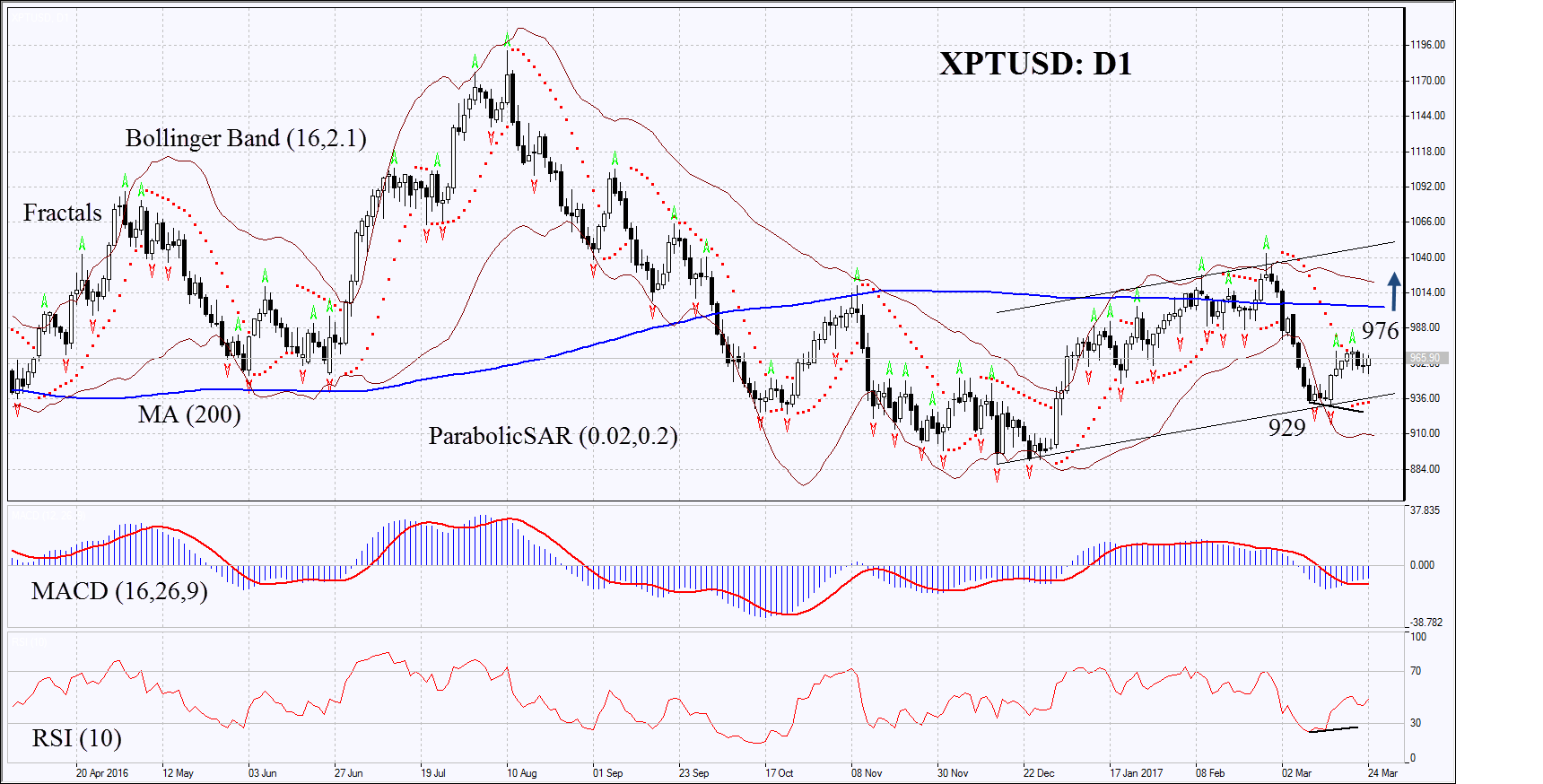Click the blue upward arrow near 976
Image resolution: width=1543 pixels, height=784 pixels.
pyautogui.click(x=1394, y=292)
